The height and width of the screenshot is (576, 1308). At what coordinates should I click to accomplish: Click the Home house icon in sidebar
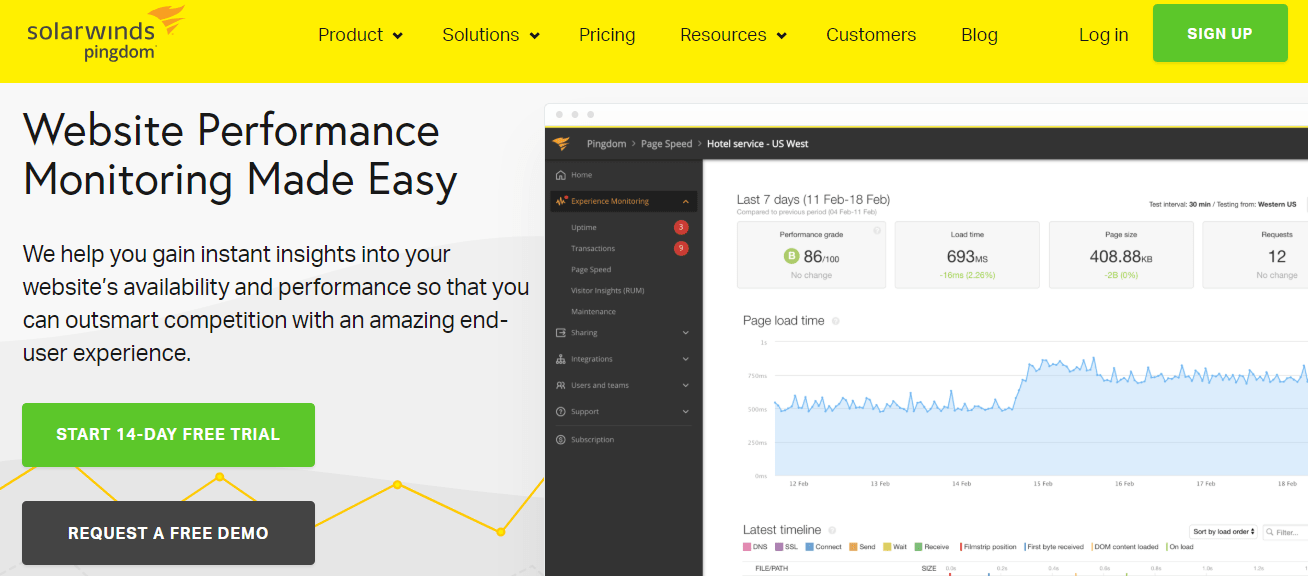coord(561,175)
